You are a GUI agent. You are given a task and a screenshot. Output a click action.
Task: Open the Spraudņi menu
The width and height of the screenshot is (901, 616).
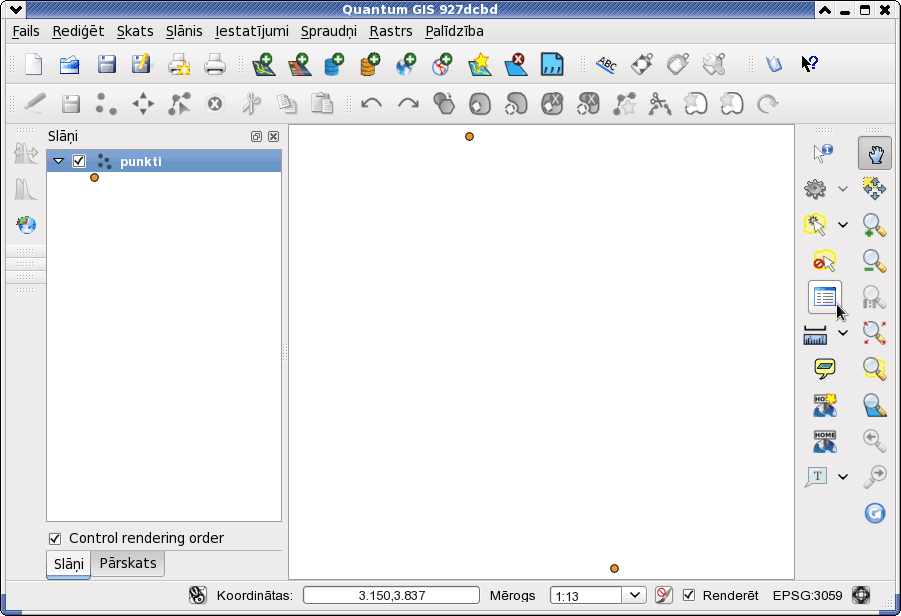click(329, 31)
